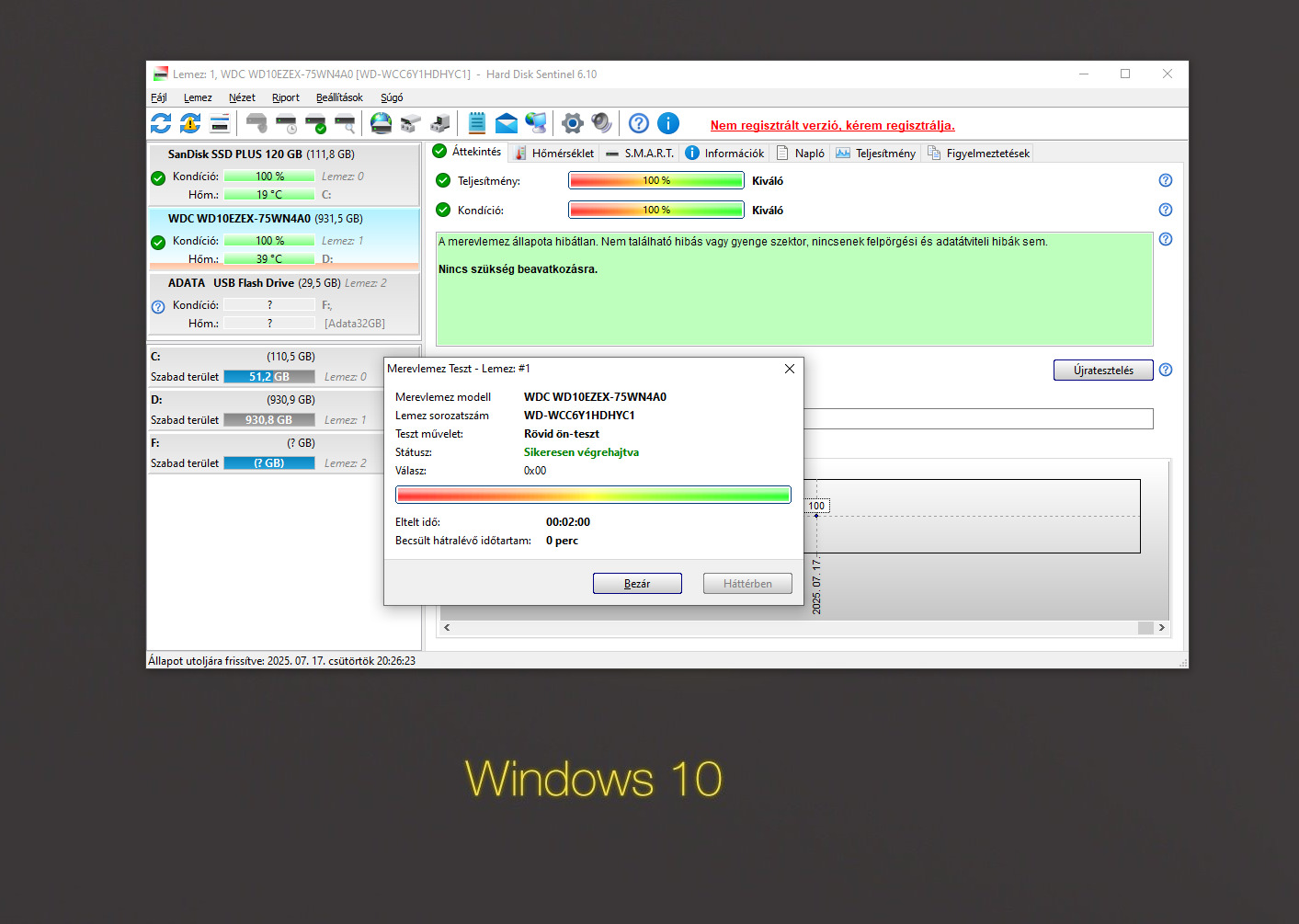1299x924 pixels.
Task: Click help icon next to Újratesztelés button
Action: point(1166,370)
